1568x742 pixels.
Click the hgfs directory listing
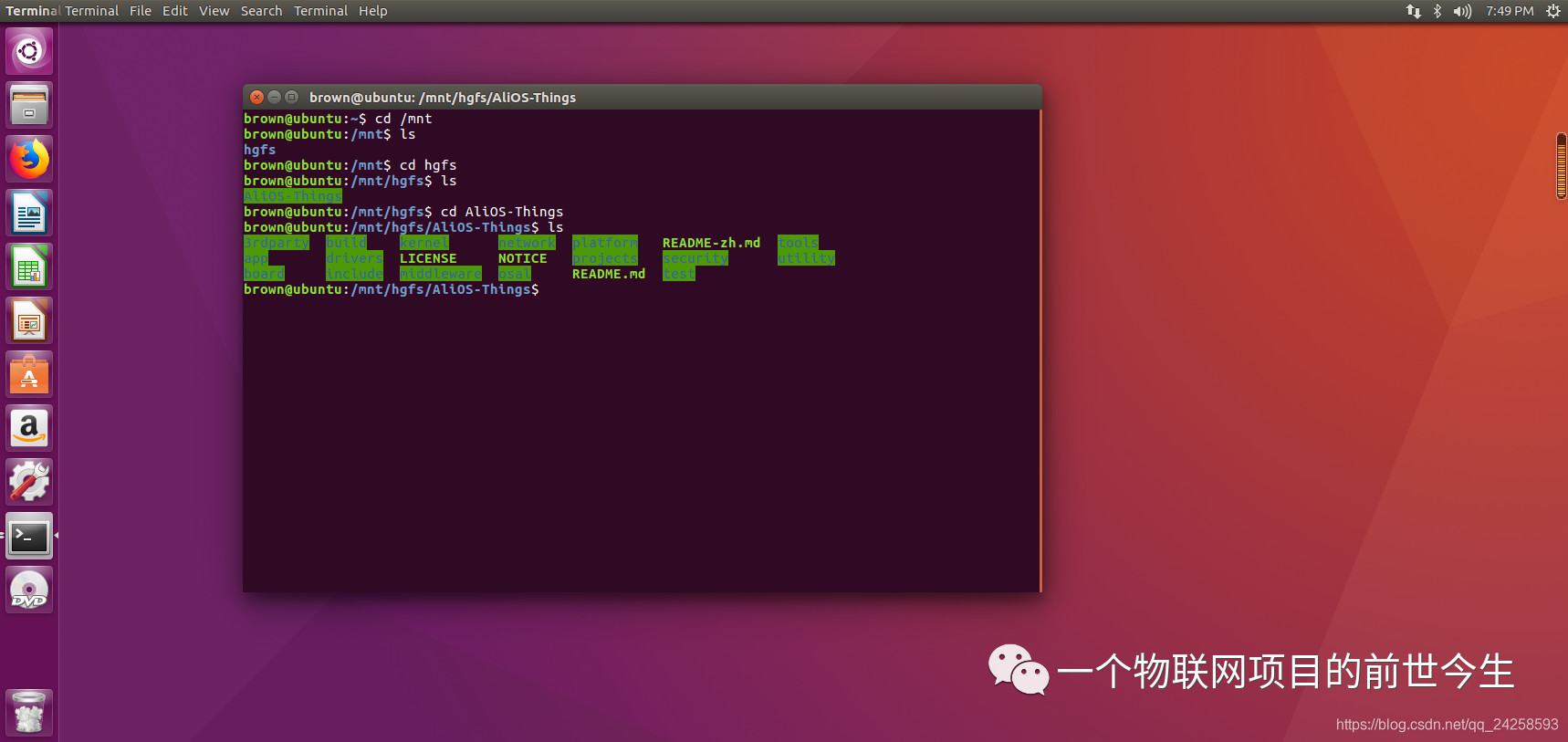click(260, 150)
